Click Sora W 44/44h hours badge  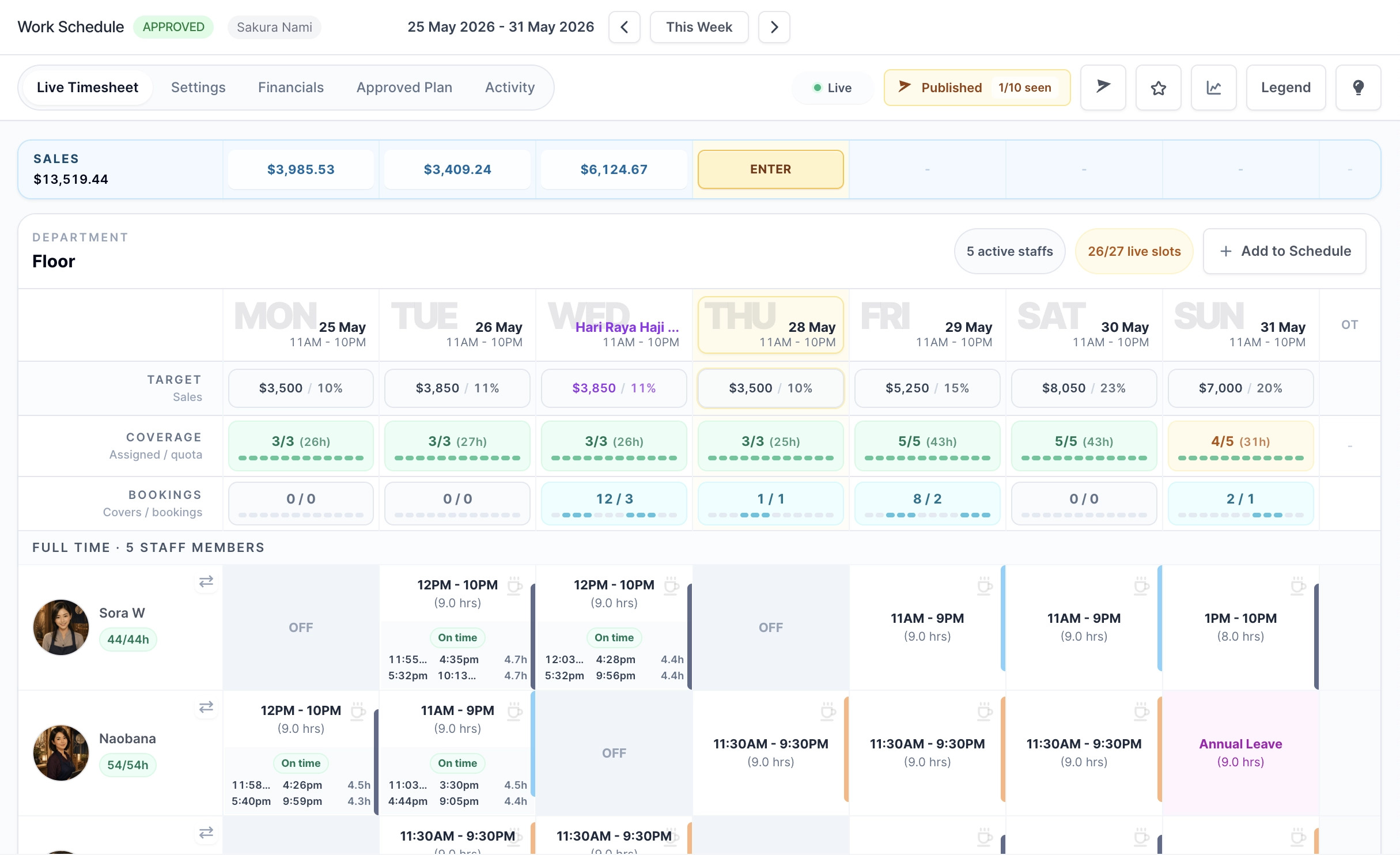(x=128, y=640)
